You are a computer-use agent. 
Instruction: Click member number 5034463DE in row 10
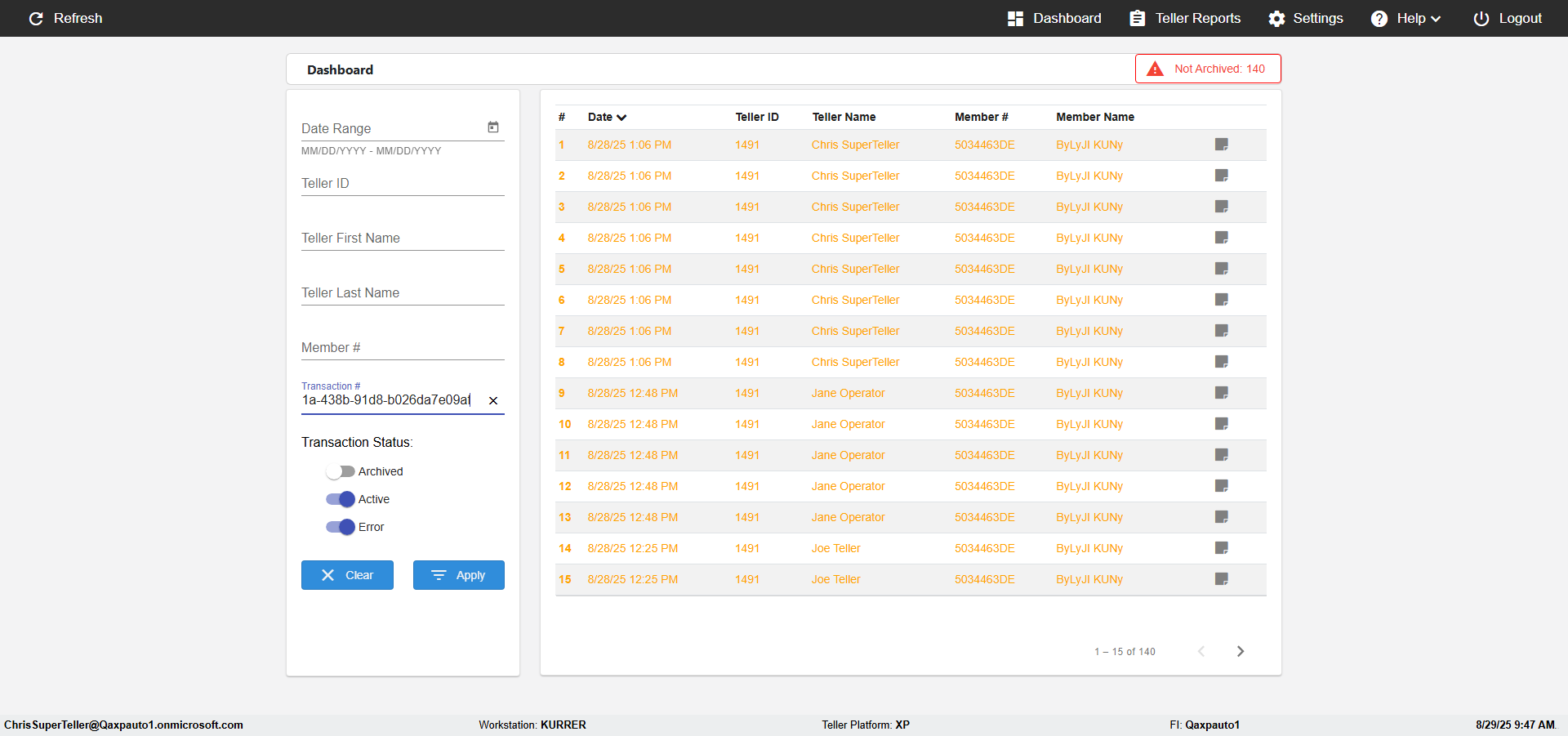(985, 424)
